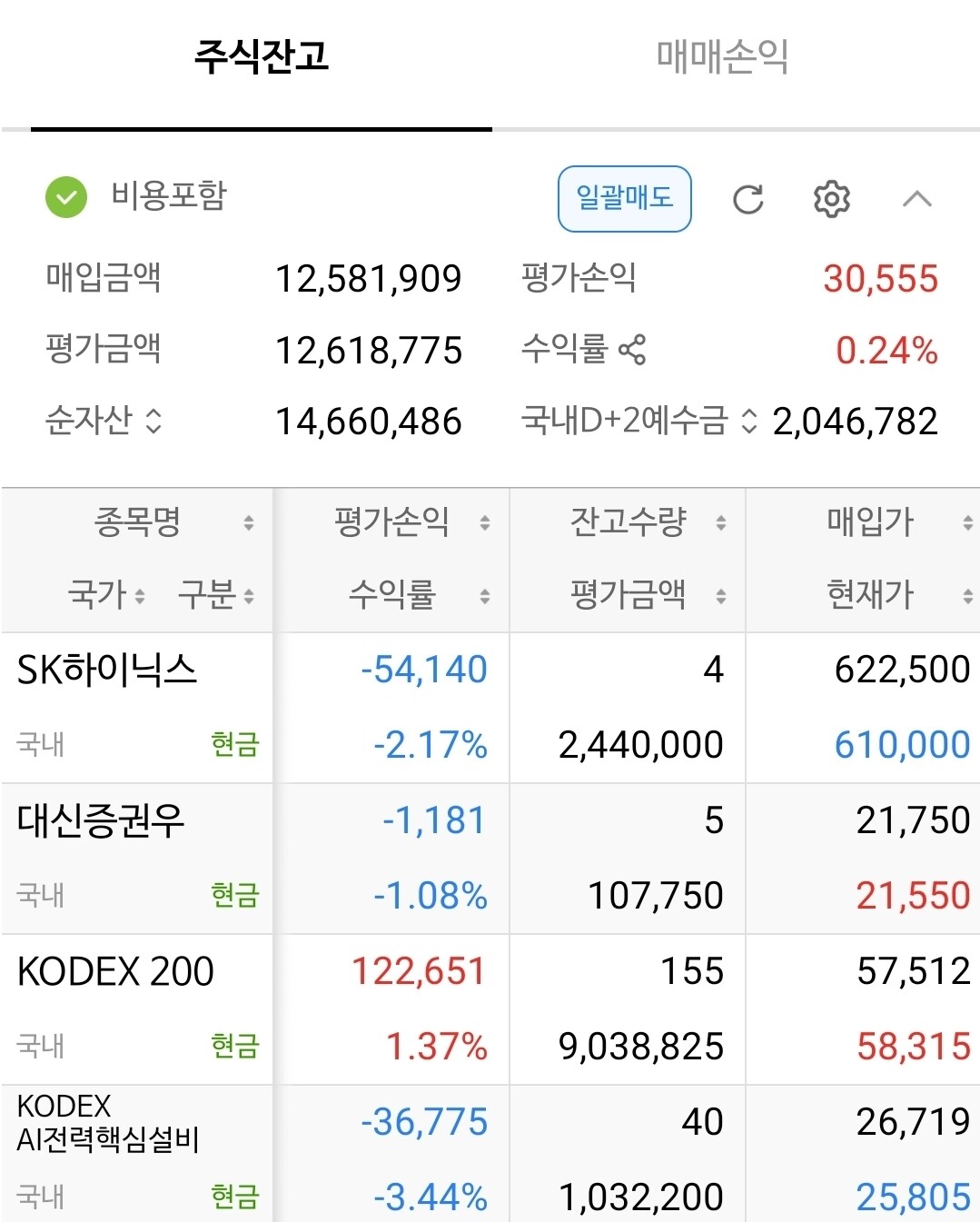Viewport: 980px width, 1222px height.
Task: Collapse the account summary with chevron
Action: coord(917,199)
